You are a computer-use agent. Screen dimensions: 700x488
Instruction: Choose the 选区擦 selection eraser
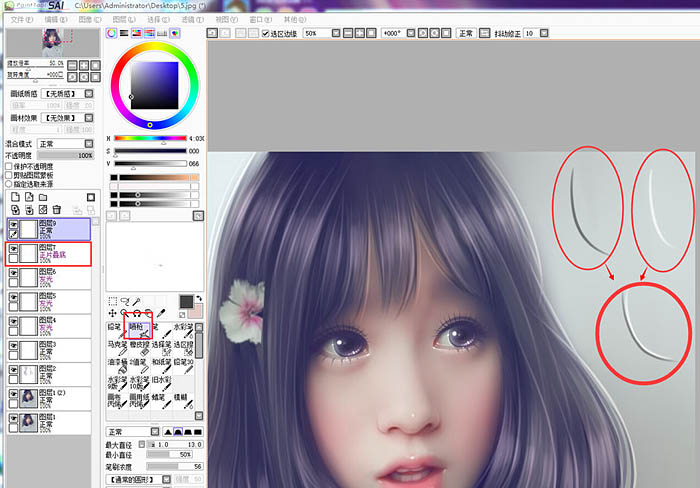tap(183, 348)
